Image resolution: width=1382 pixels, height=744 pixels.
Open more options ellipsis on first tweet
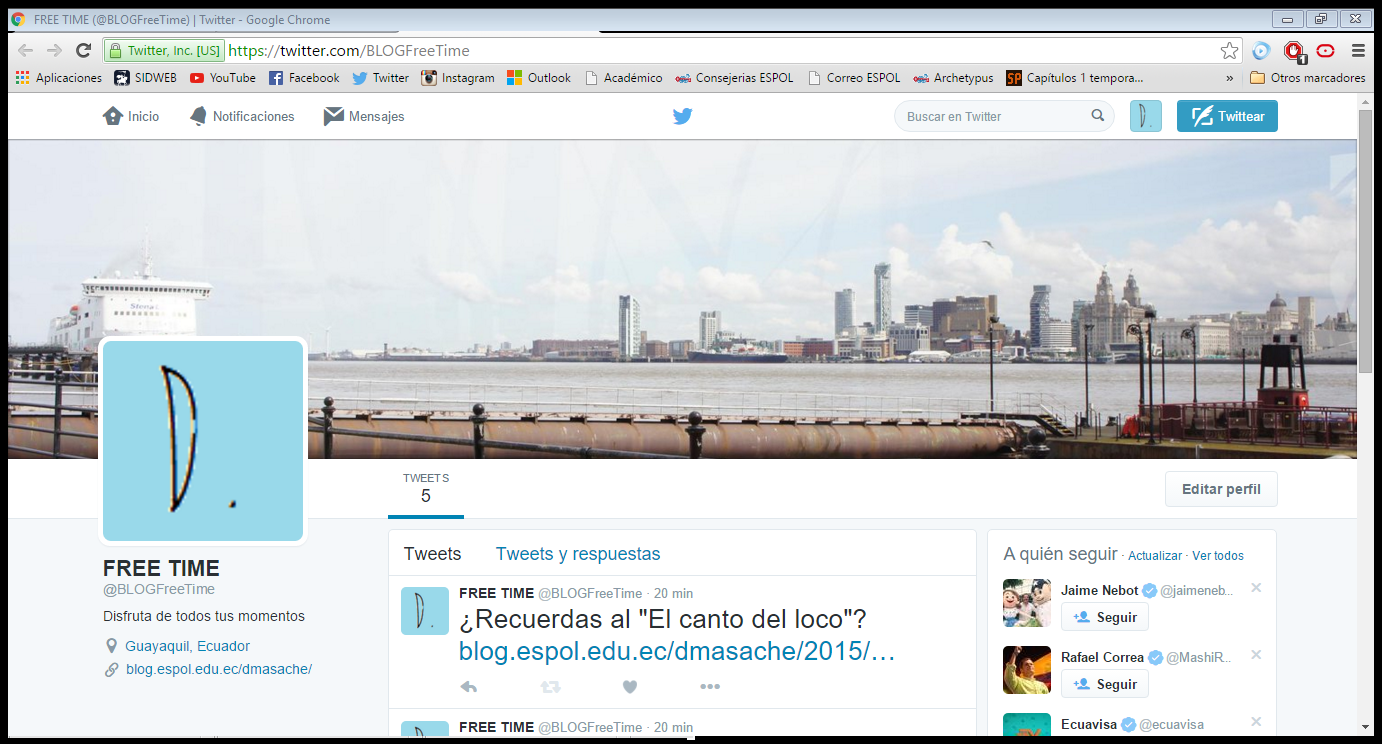click(x=710, y=687)
